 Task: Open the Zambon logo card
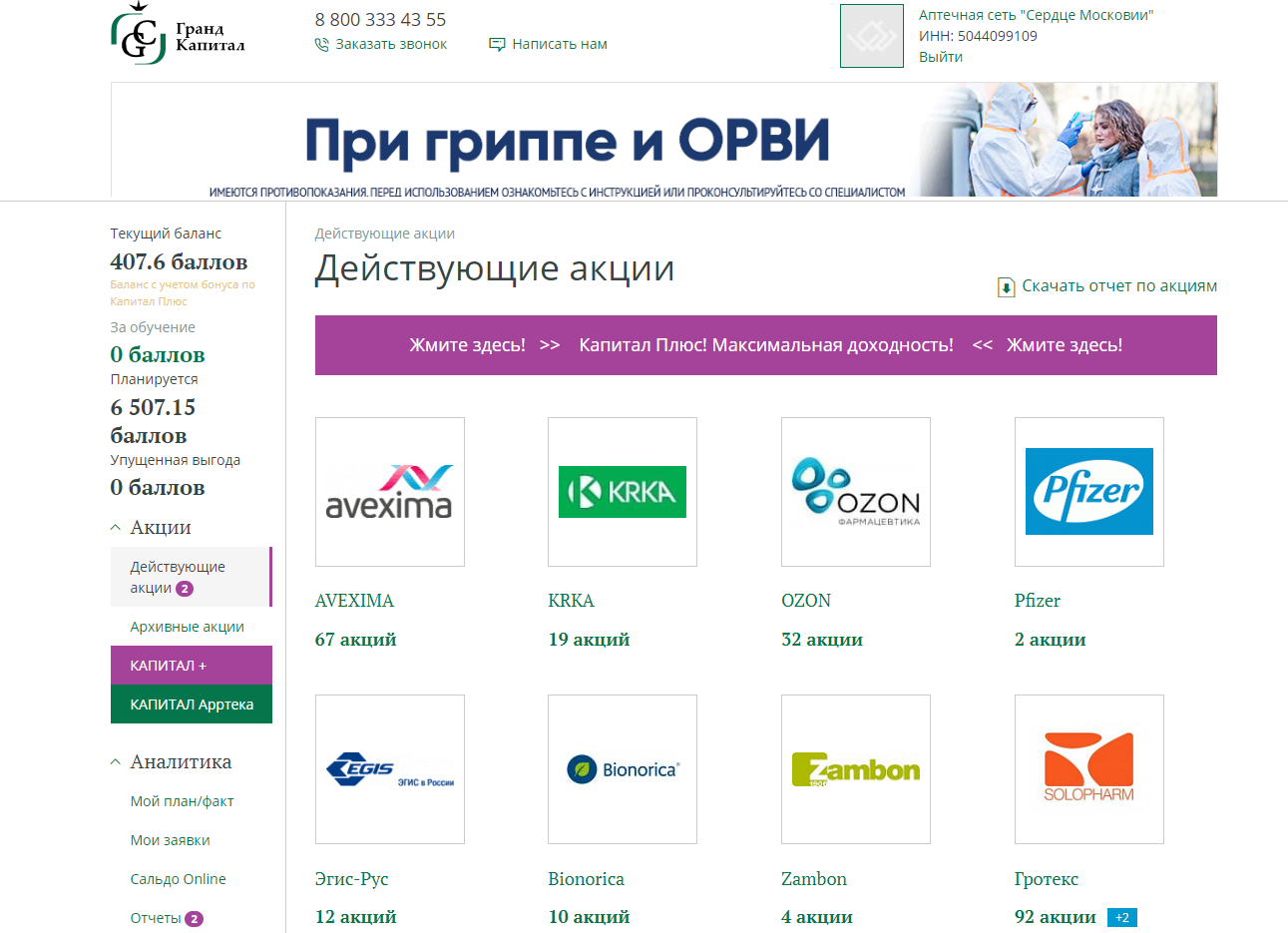856,769
